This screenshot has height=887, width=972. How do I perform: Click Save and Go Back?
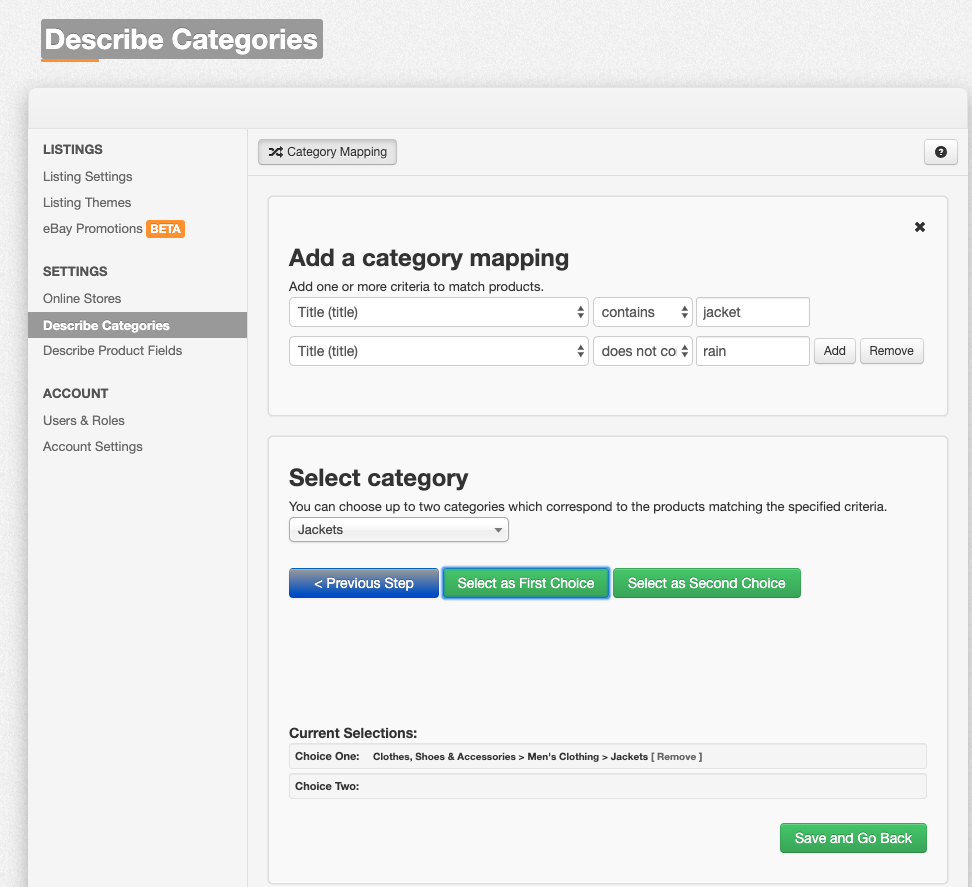[853, 838]
